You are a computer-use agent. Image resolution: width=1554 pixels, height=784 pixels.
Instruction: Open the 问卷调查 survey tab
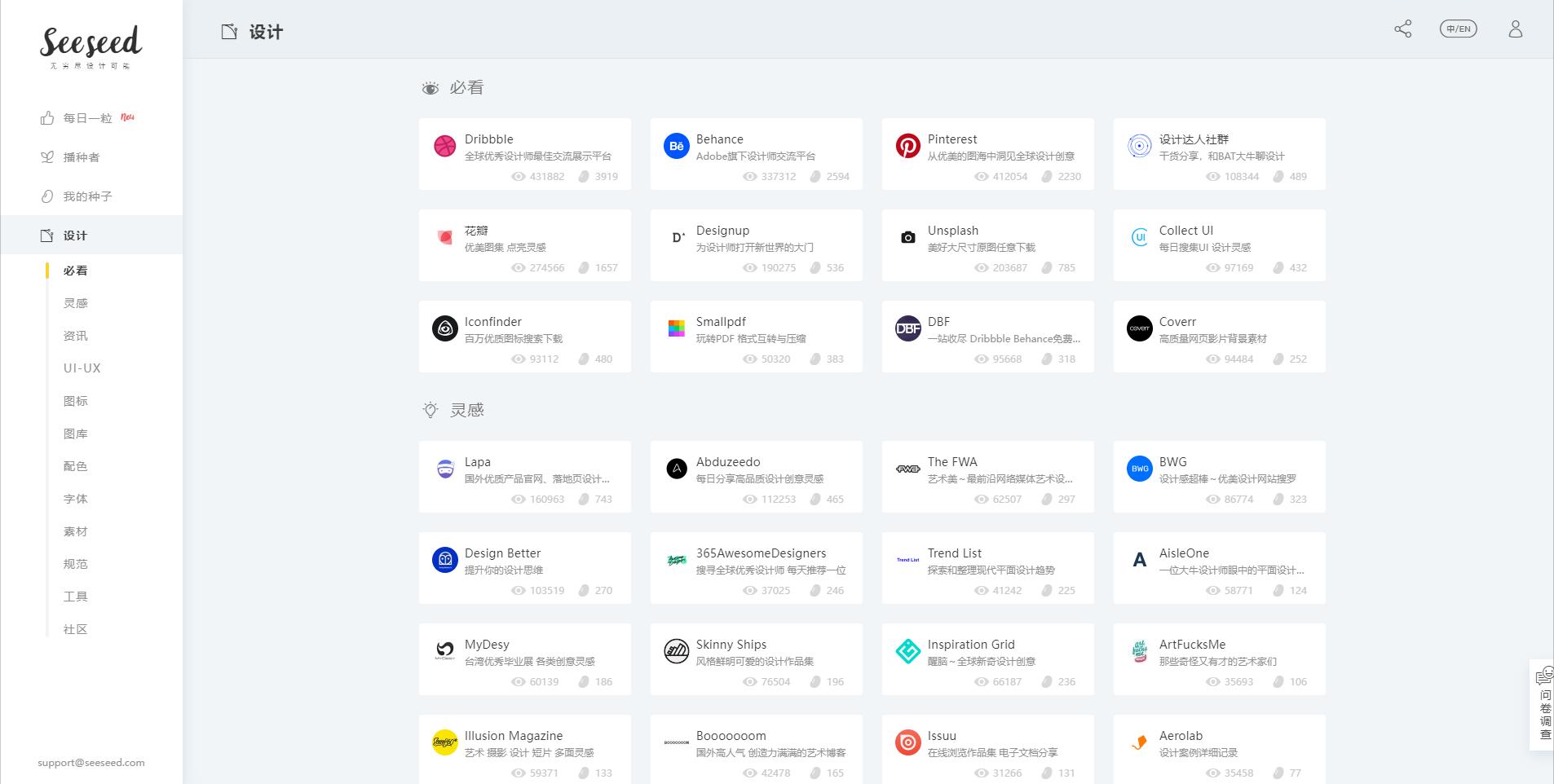[x=1543, y=705]
